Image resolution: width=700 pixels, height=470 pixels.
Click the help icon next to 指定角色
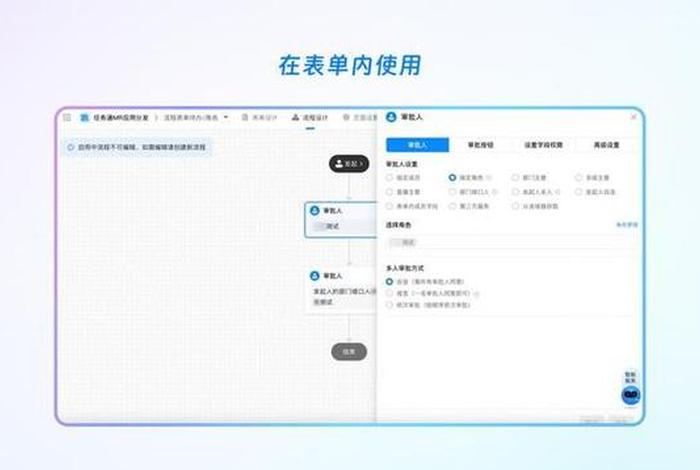click(x=489, y=178)
